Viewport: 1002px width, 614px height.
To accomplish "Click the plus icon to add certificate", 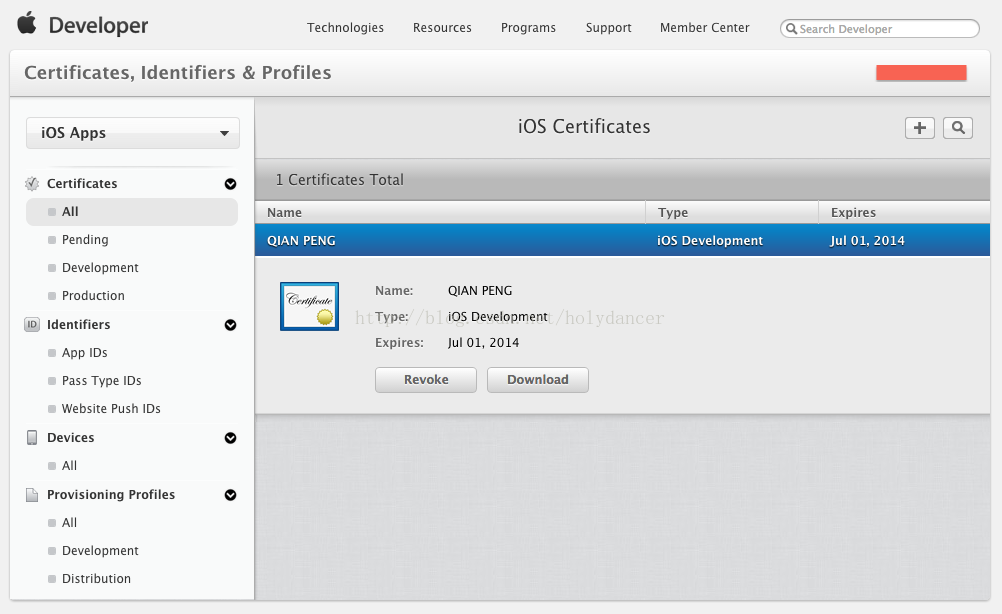I will click(919, 127).
